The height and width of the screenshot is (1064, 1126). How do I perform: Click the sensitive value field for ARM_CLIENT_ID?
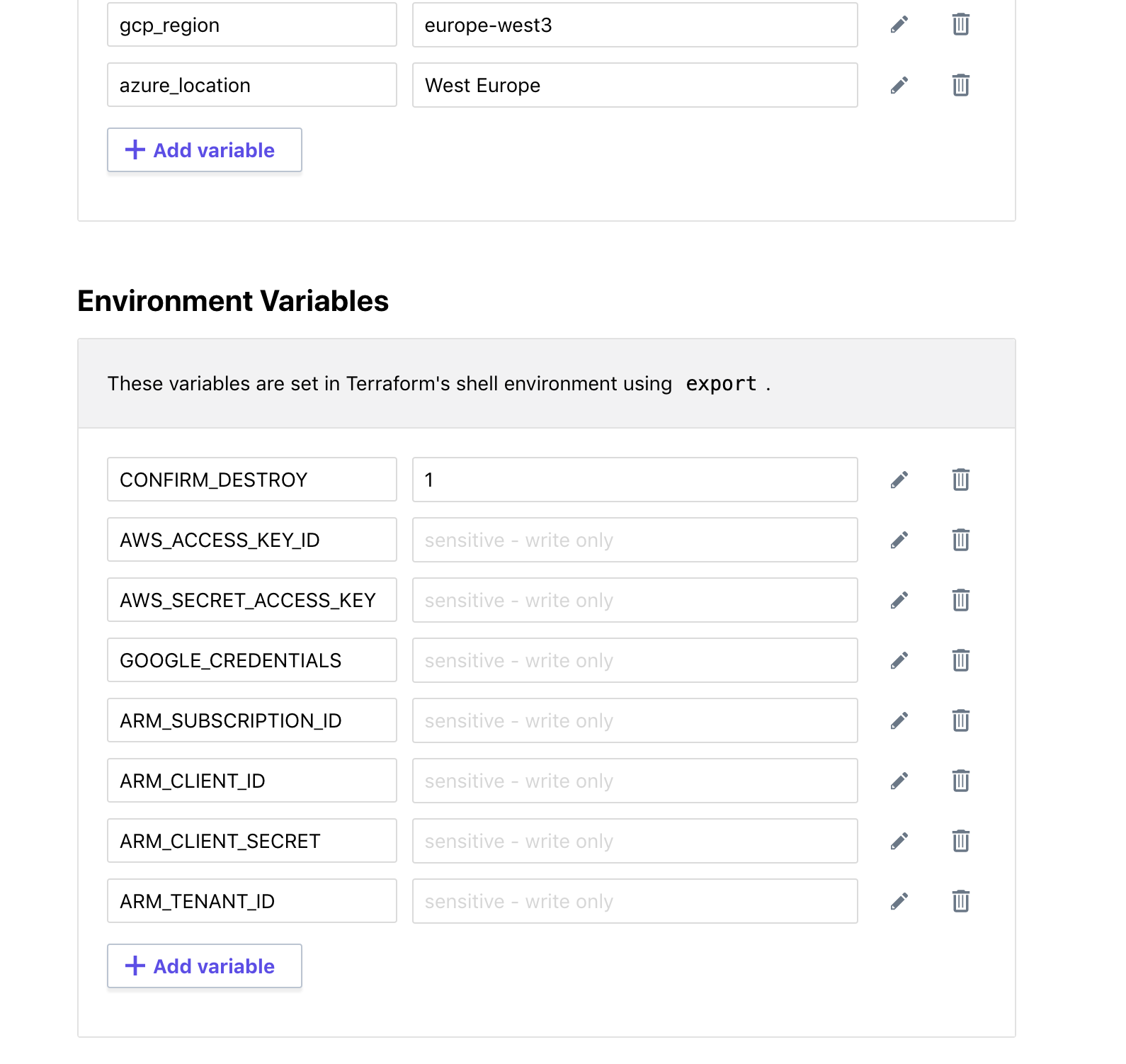coord(635,781)
